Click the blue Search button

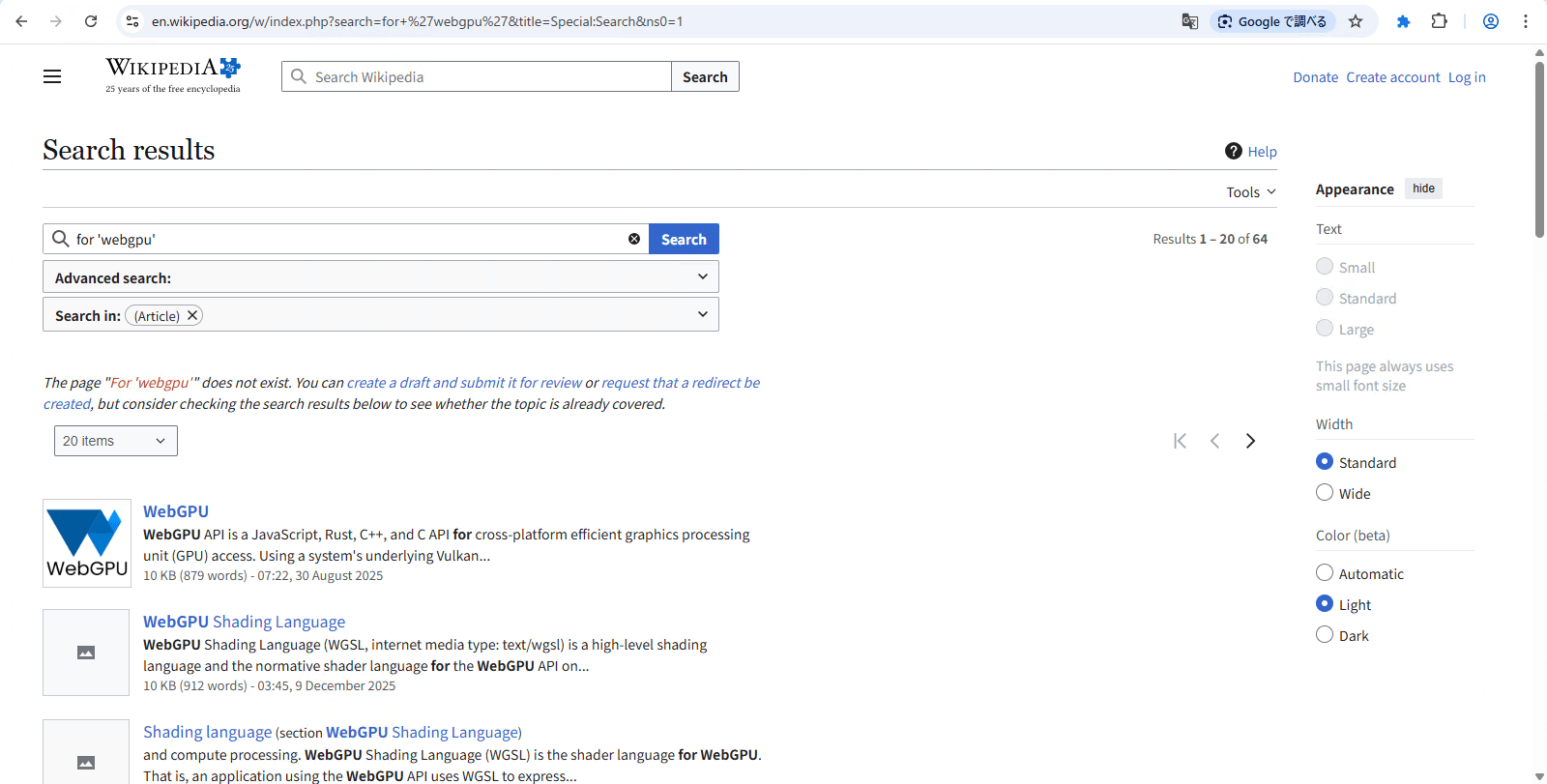684,239
